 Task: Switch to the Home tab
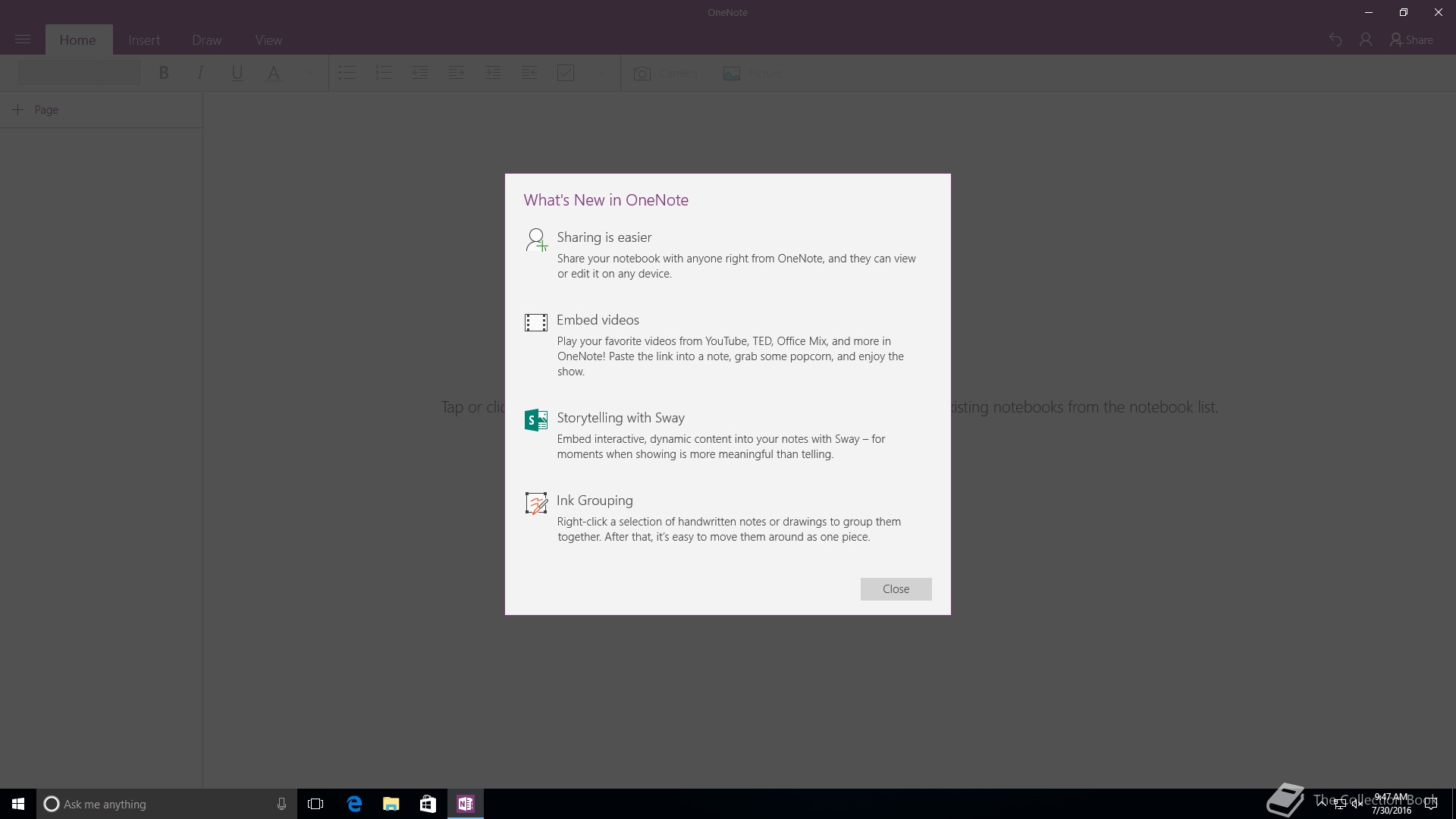point(78,40)
